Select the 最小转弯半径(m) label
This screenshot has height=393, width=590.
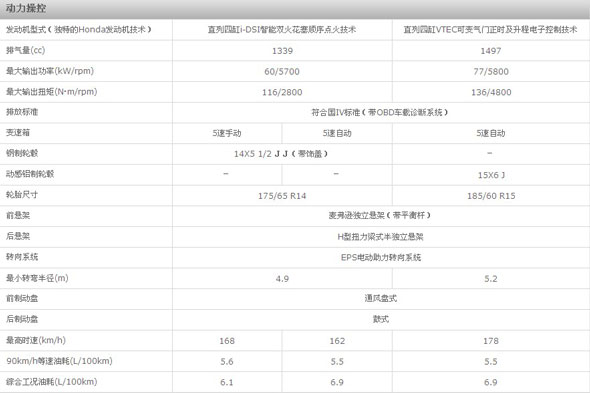(37, 278)
